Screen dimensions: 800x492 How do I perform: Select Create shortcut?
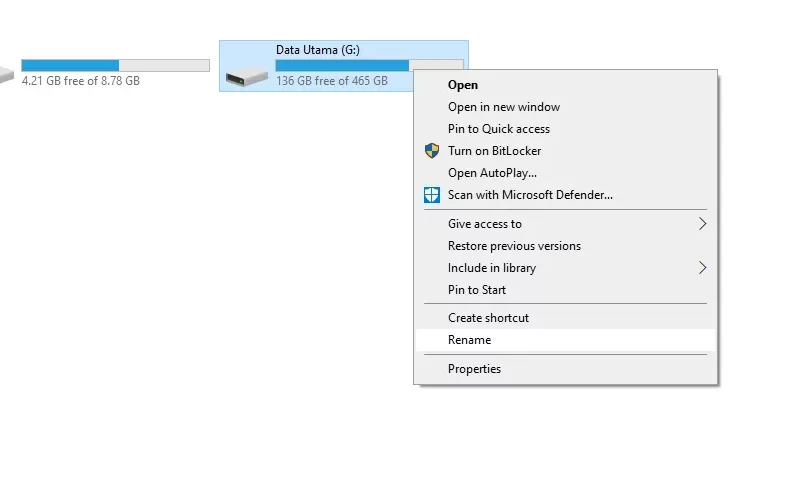[x=565, y=317]
